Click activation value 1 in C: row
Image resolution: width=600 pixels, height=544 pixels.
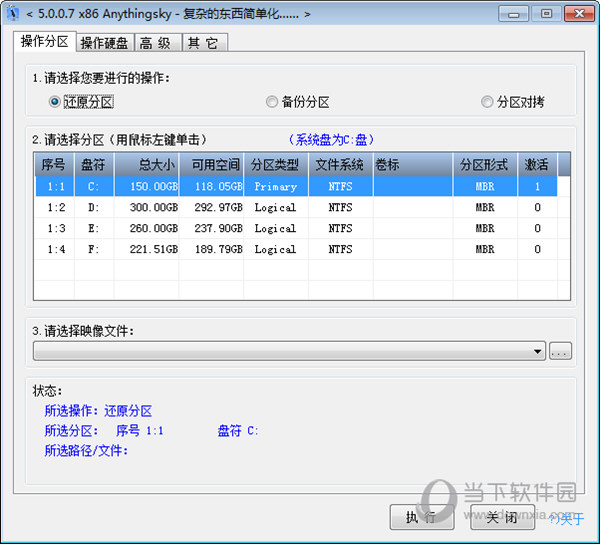click(537, 187)
